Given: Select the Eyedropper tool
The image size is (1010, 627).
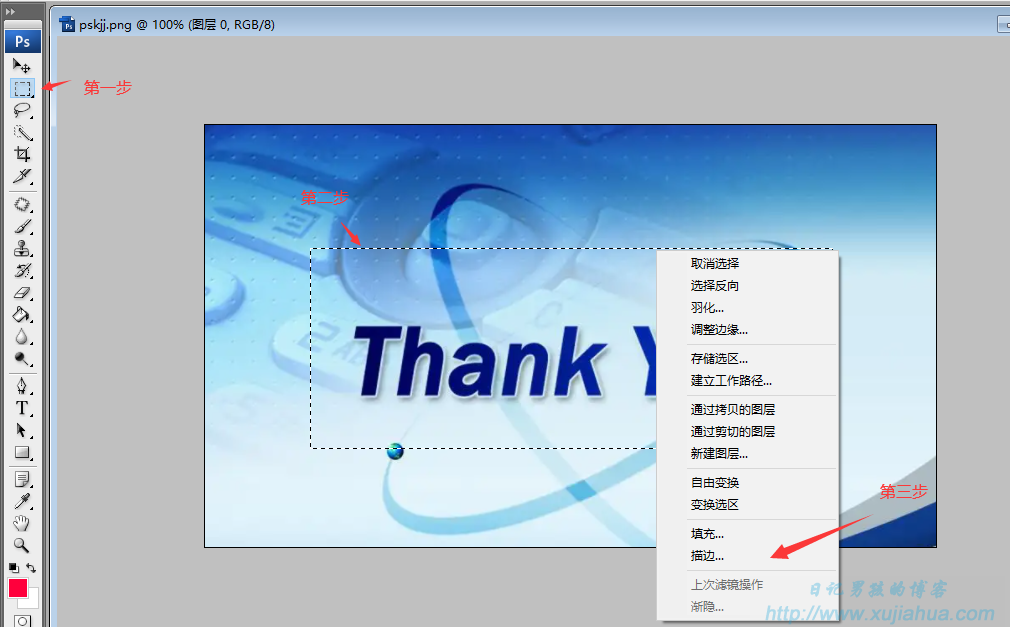Looking at the screenshot, I should coord(22,501).
